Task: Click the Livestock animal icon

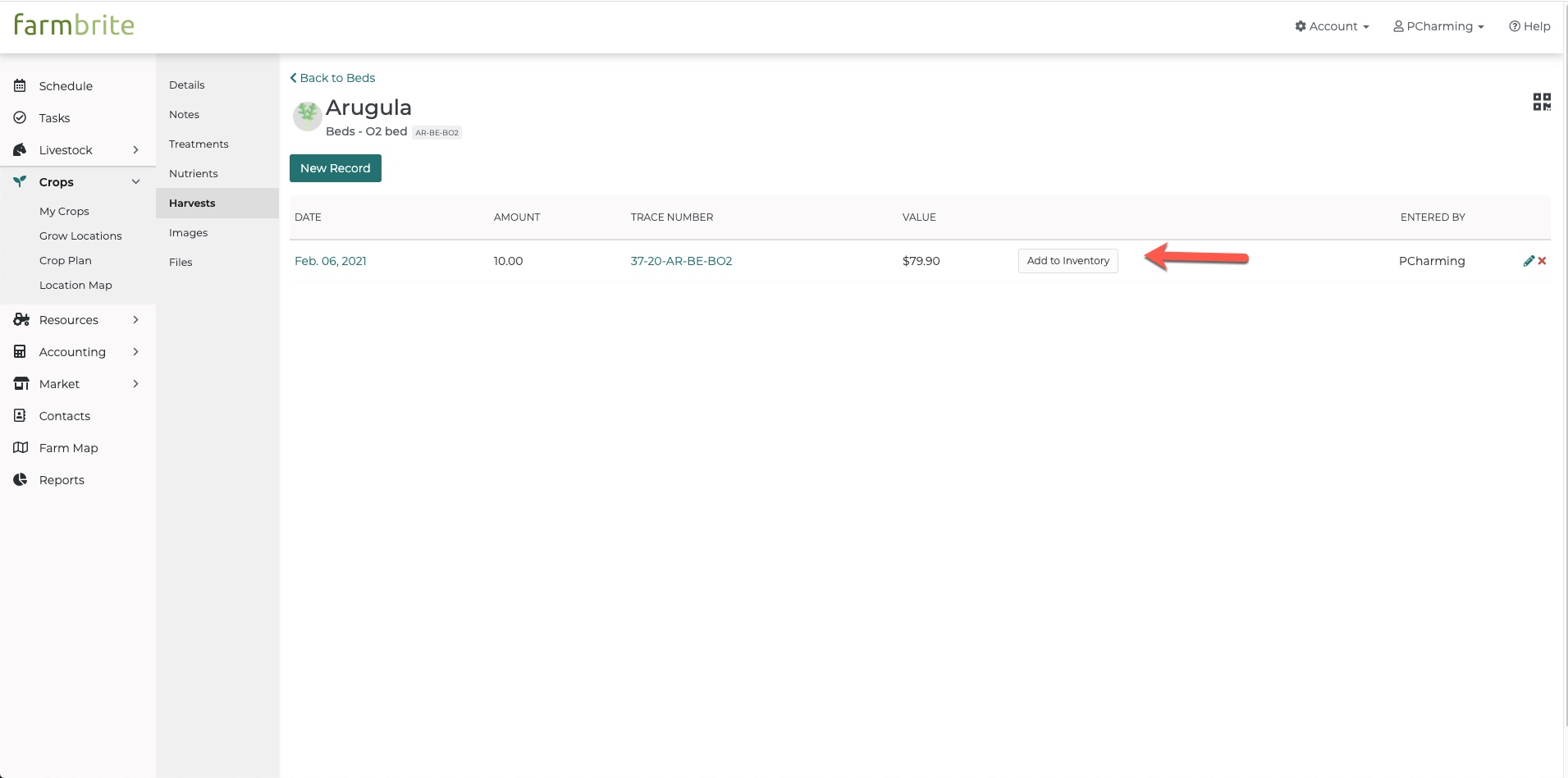Action: 20,149
